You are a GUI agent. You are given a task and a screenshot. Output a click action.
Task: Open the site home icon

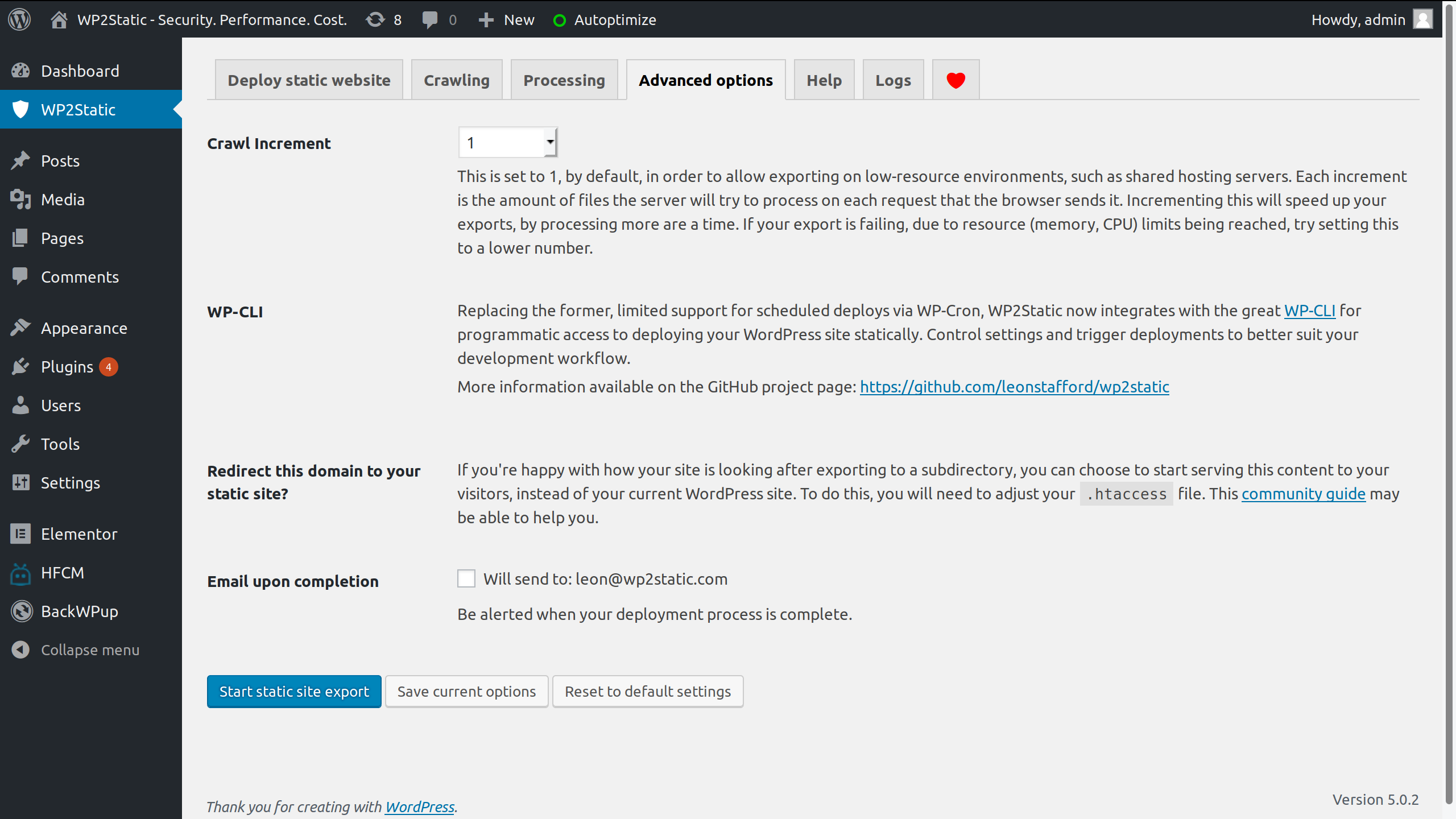[59, 19]
